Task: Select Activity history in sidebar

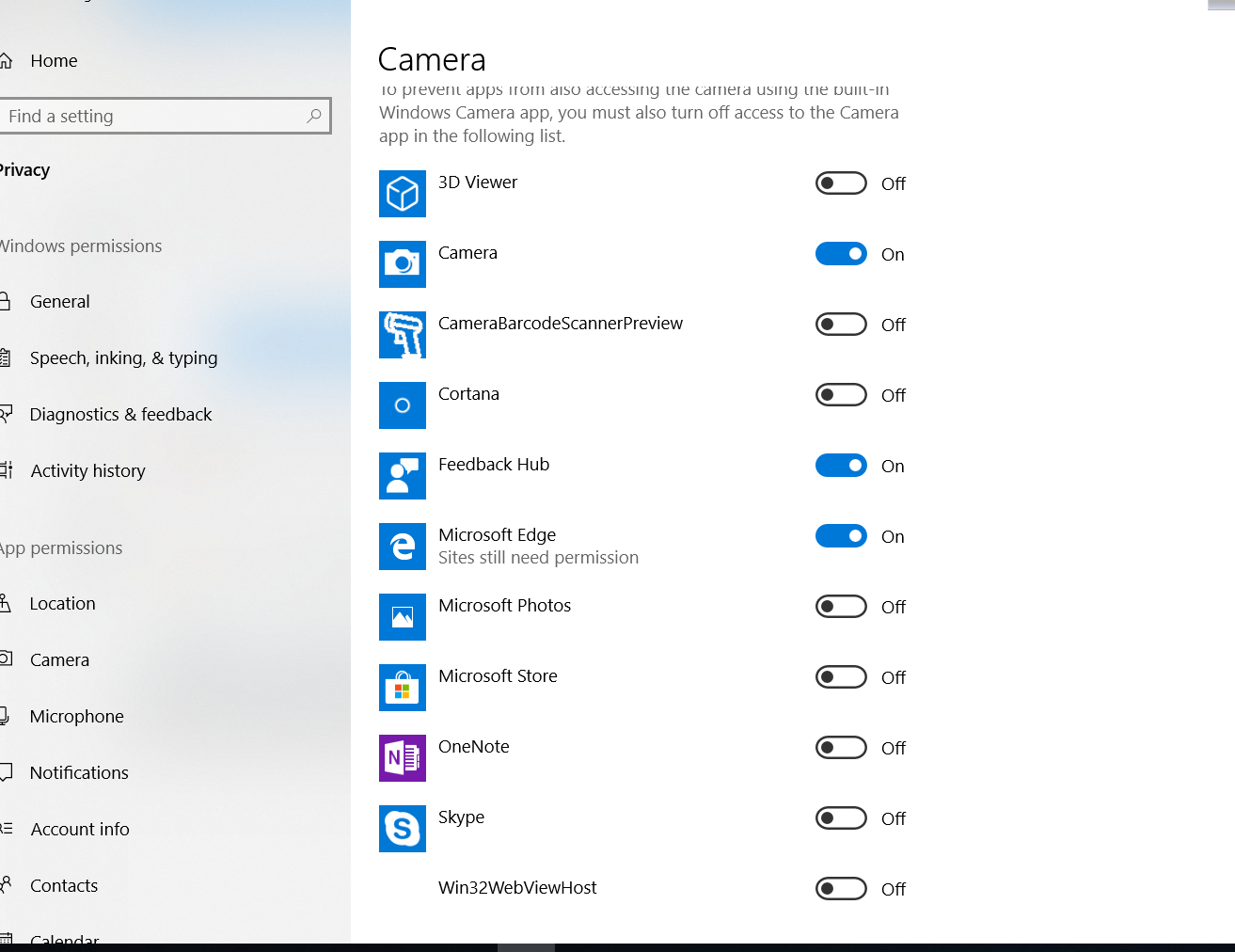Action: [87, 471]
